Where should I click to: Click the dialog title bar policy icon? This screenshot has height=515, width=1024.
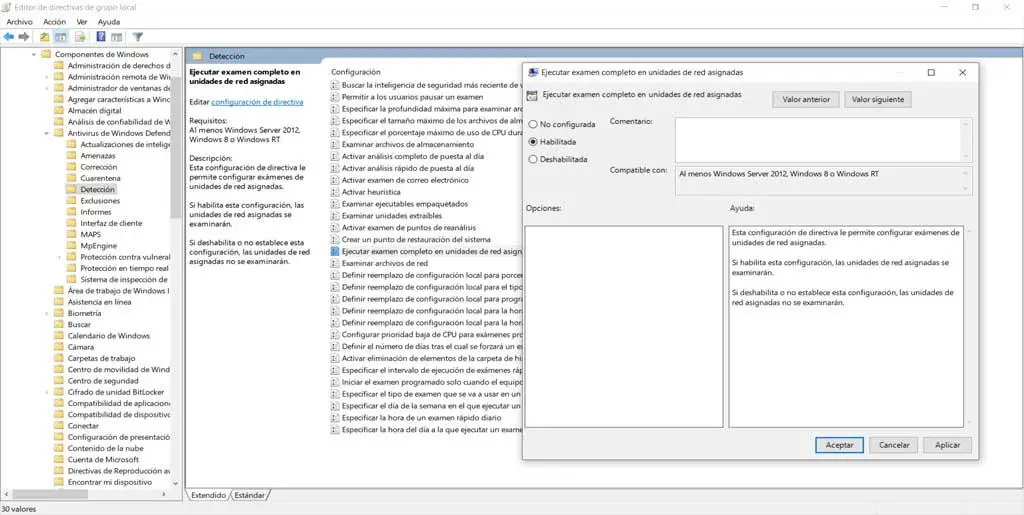point(533,72)
